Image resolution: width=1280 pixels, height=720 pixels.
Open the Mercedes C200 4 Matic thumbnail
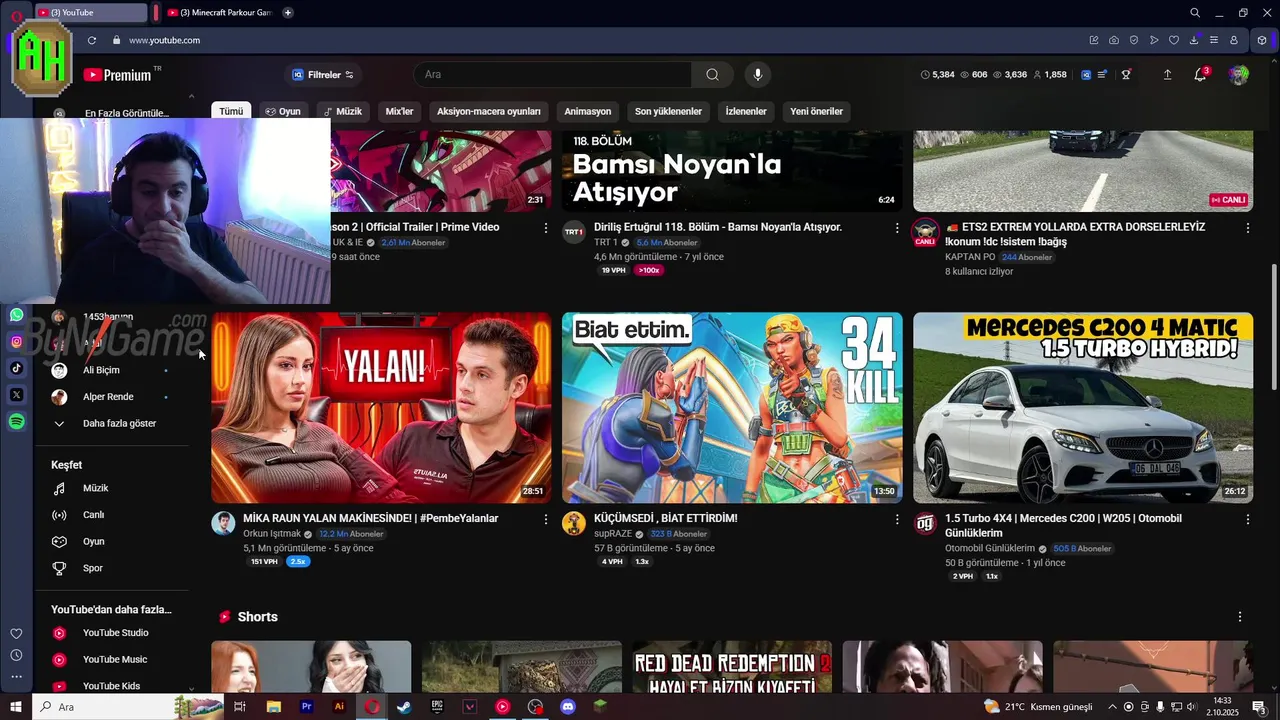click(1083, 408)
